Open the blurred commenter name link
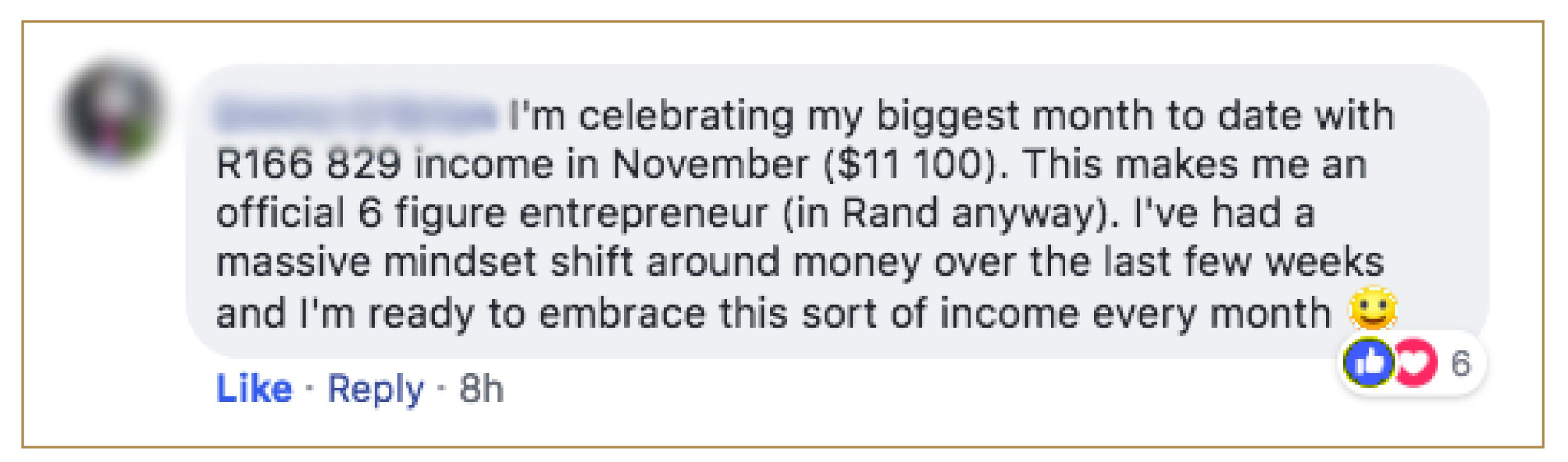This screenshot has width=1568, height=462. [356, 116]
